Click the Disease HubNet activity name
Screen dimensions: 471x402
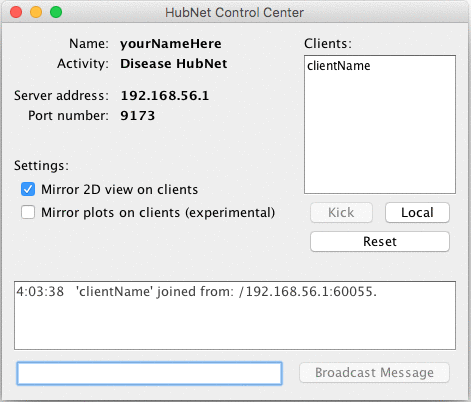[x=174, y=64]
